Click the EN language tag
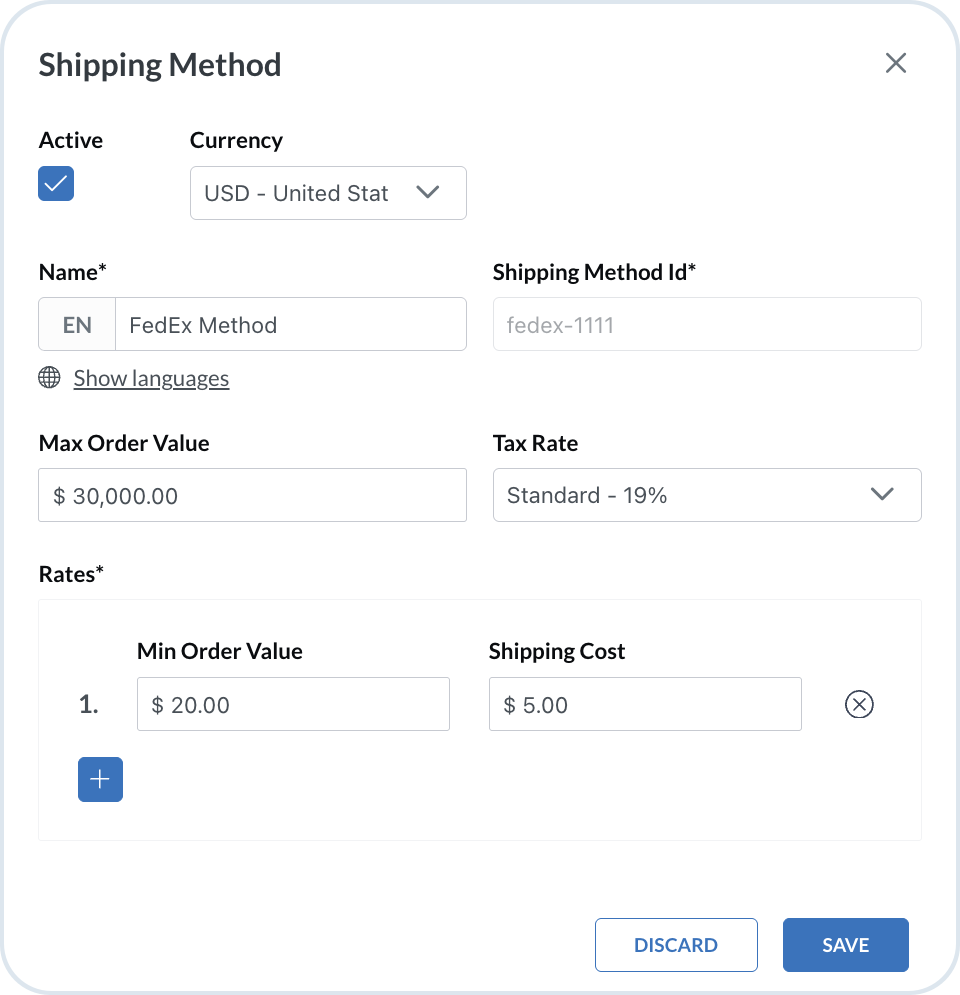The height and width of the screenshot is (995, 960). tap(77, 325)
